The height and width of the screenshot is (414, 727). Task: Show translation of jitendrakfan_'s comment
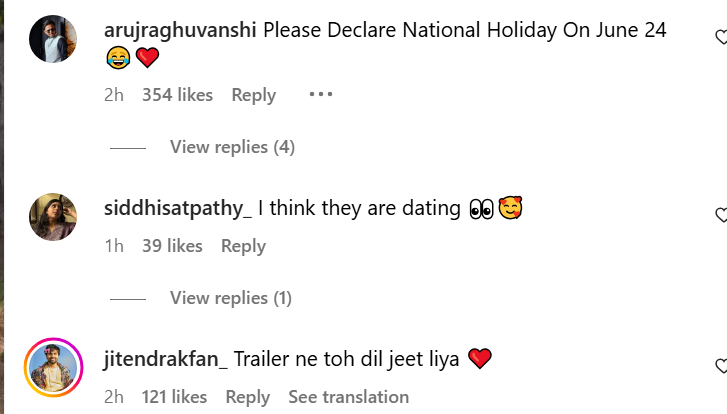coord(348,397)
